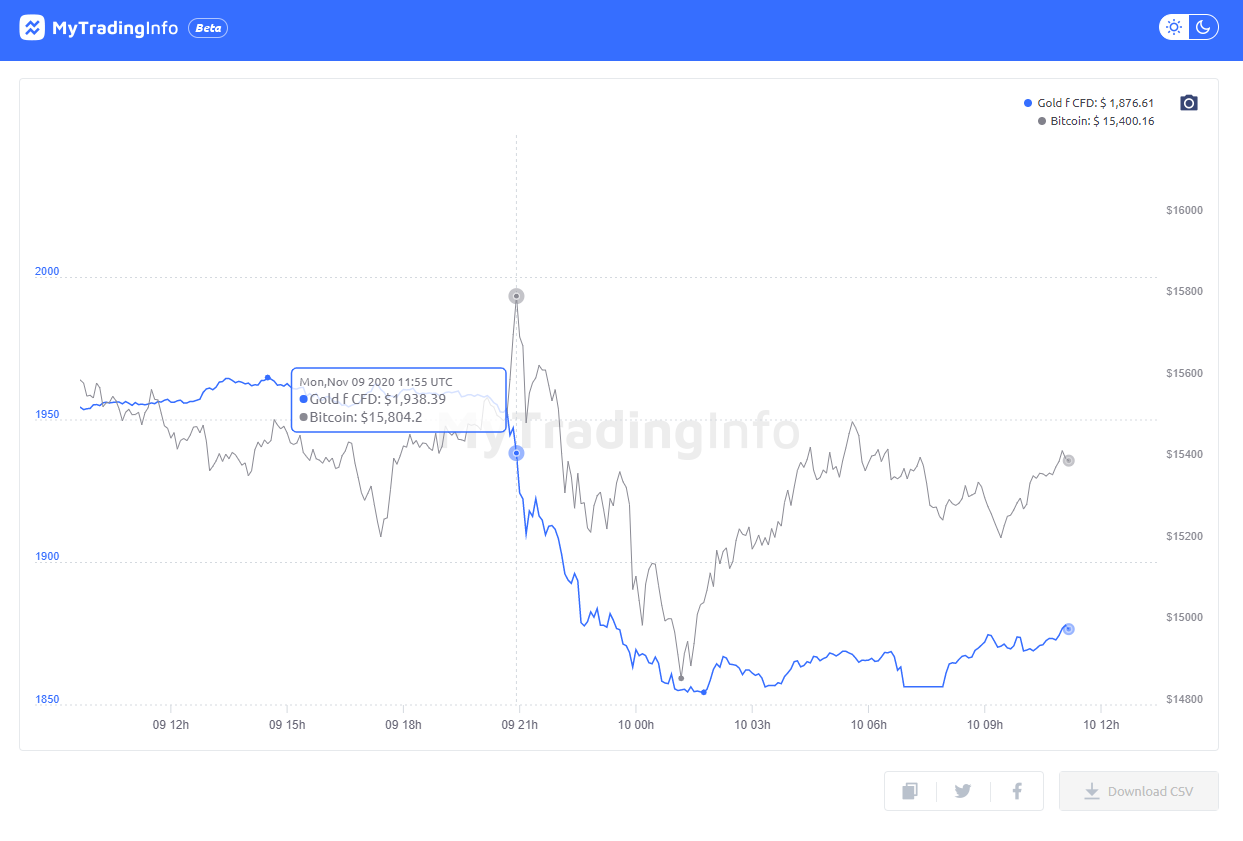The width and height of the screenshot is (1243, 841).
Task: Click Bitcoin peak marker at $15,804
Action: 516,296
